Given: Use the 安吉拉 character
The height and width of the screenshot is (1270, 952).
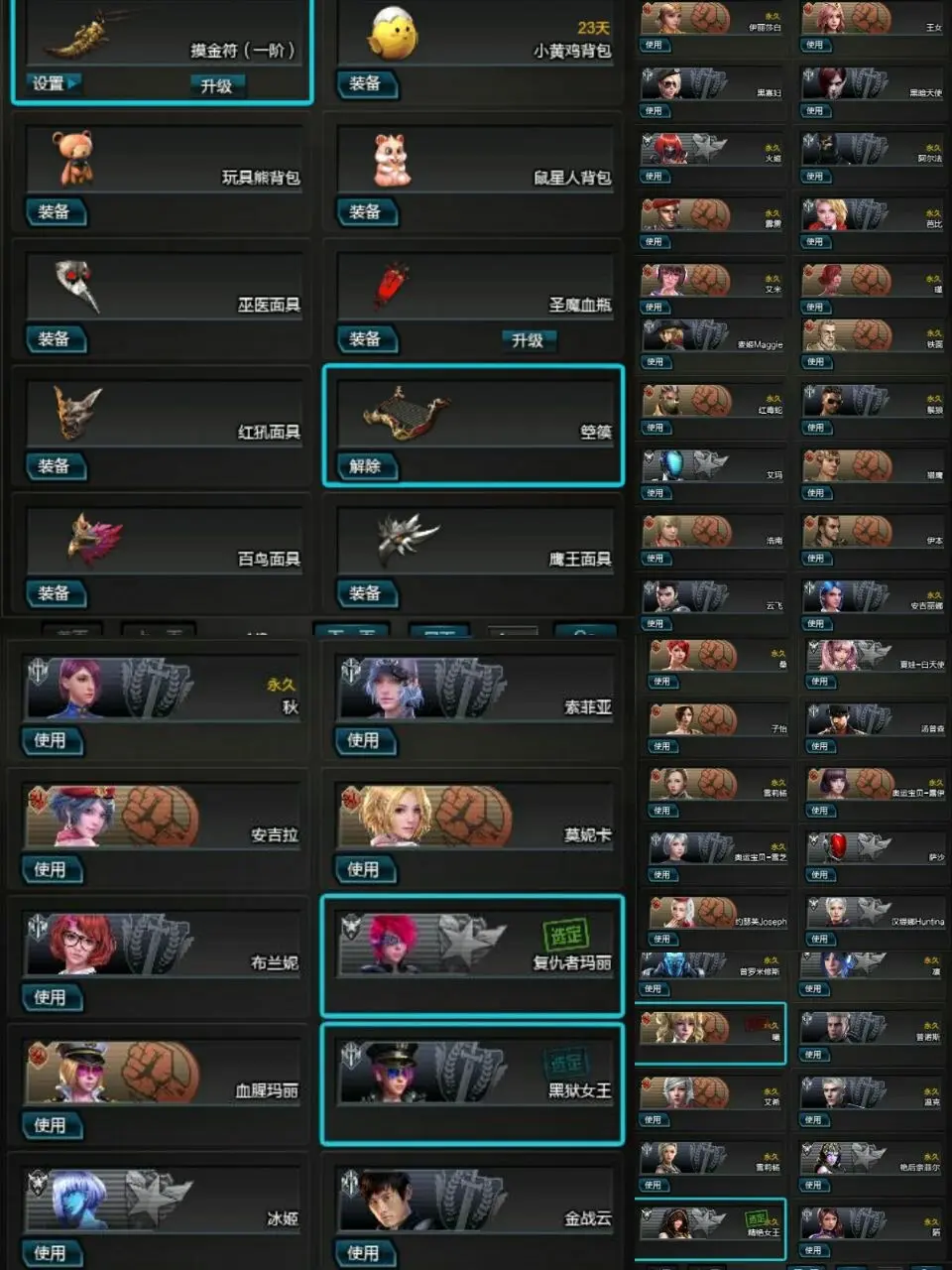Looking at the screenshot, I should tap(52, 869).
